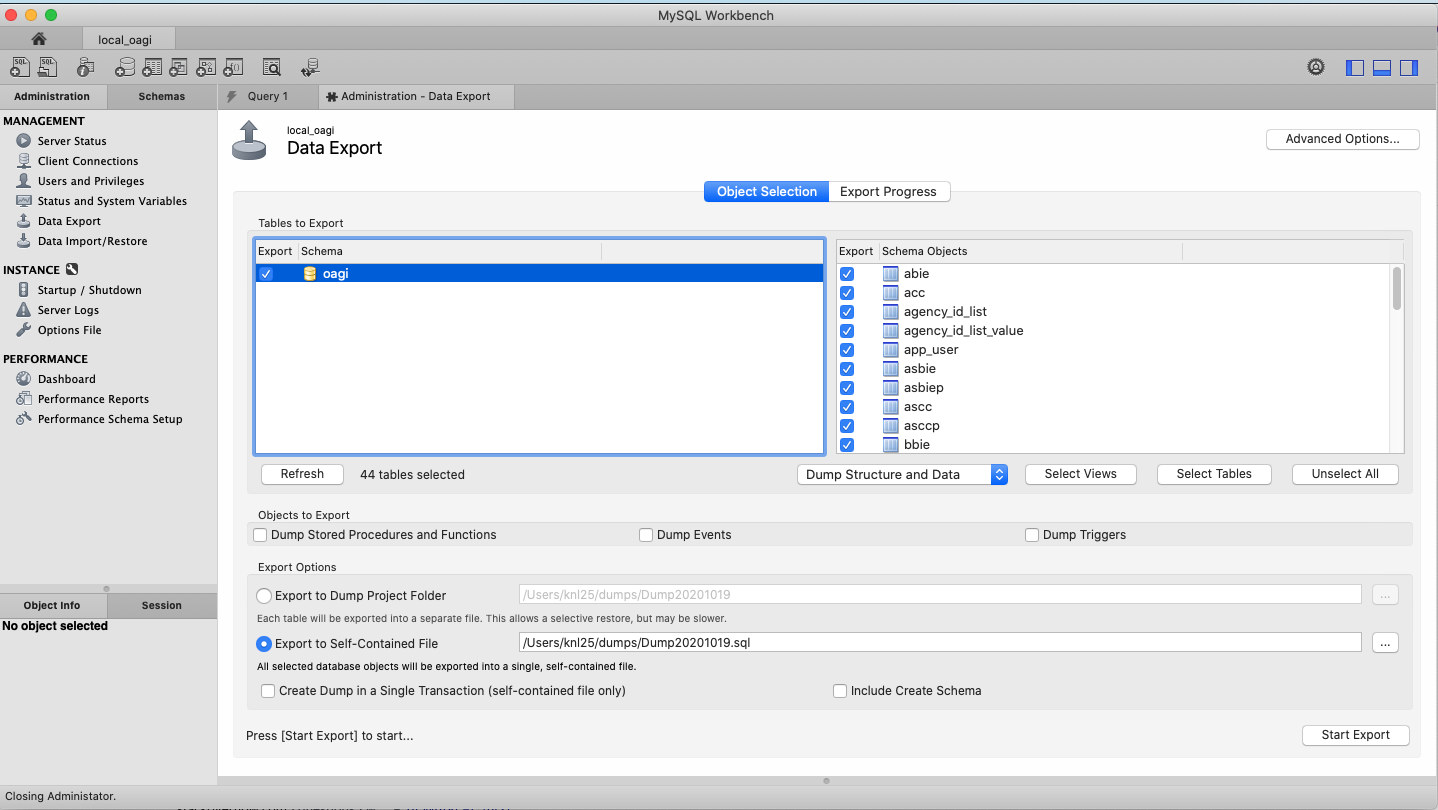This screenshot has width=1438, height=810.
Task: Select the bbie table row
Action: coord(1113,445)
